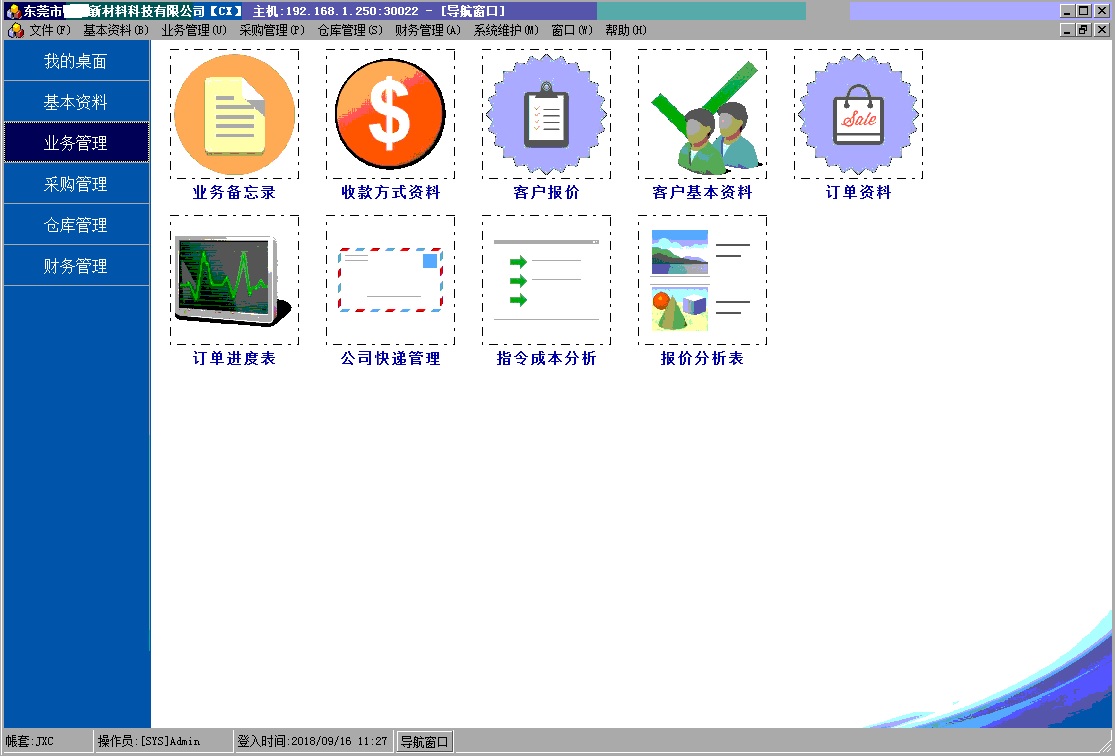Screen dimensions: 1115x756
Task: Click the 导航窗口 button in status bar
Action: click(425, 742)
